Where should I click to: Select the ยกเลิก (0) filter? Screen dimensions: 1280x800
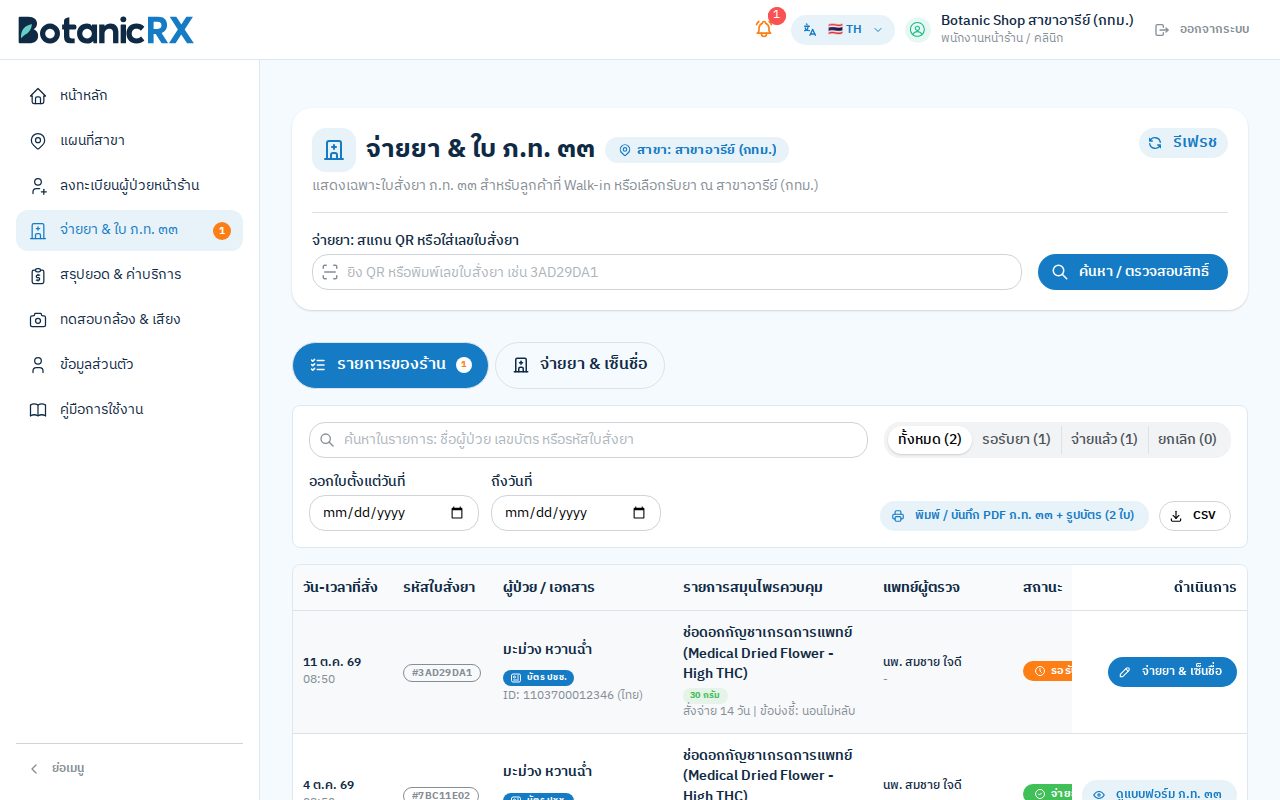1187,440
